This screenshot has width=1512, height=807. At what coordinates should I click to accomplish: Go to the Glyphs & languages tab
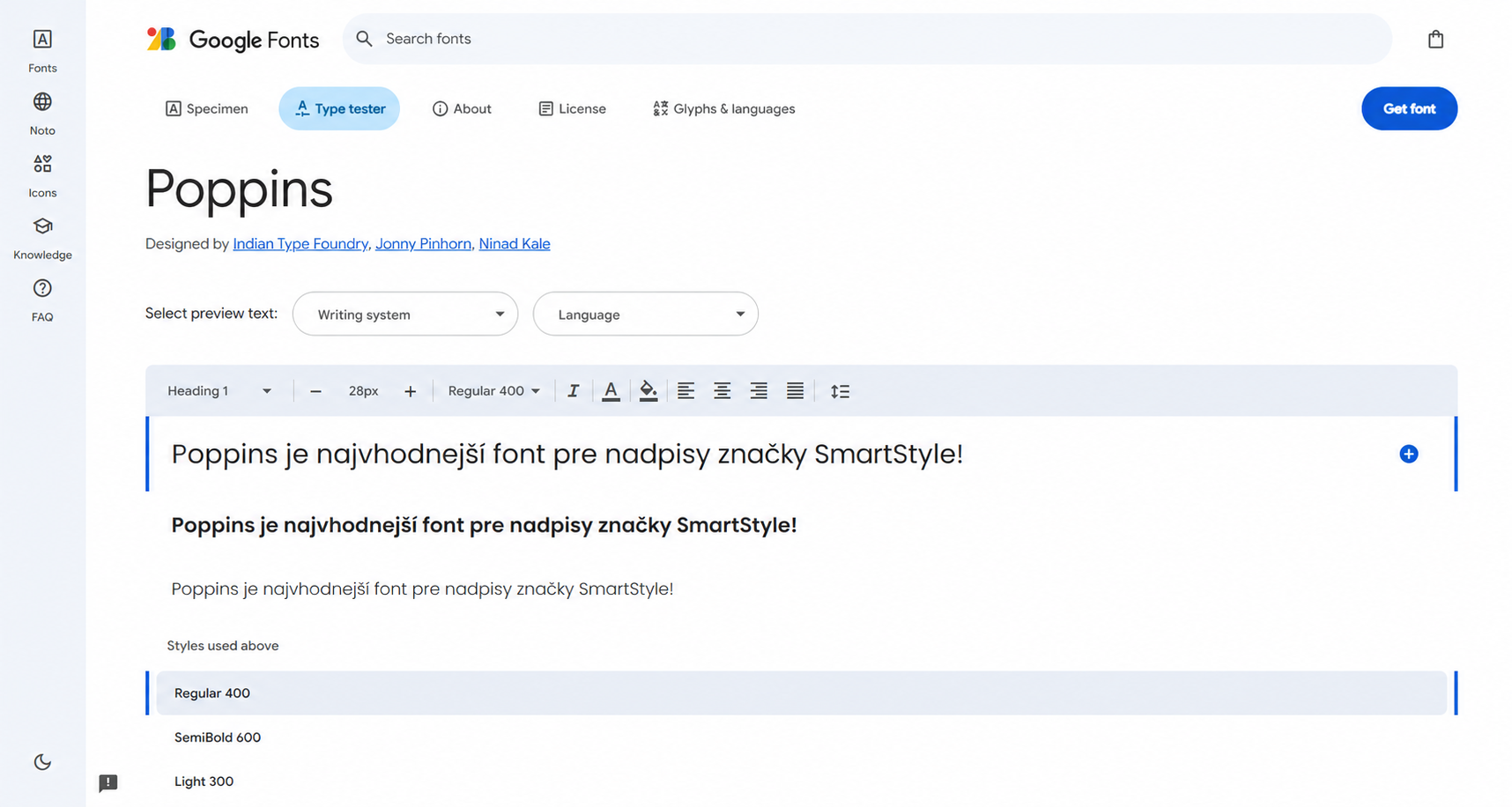(724, 108)
